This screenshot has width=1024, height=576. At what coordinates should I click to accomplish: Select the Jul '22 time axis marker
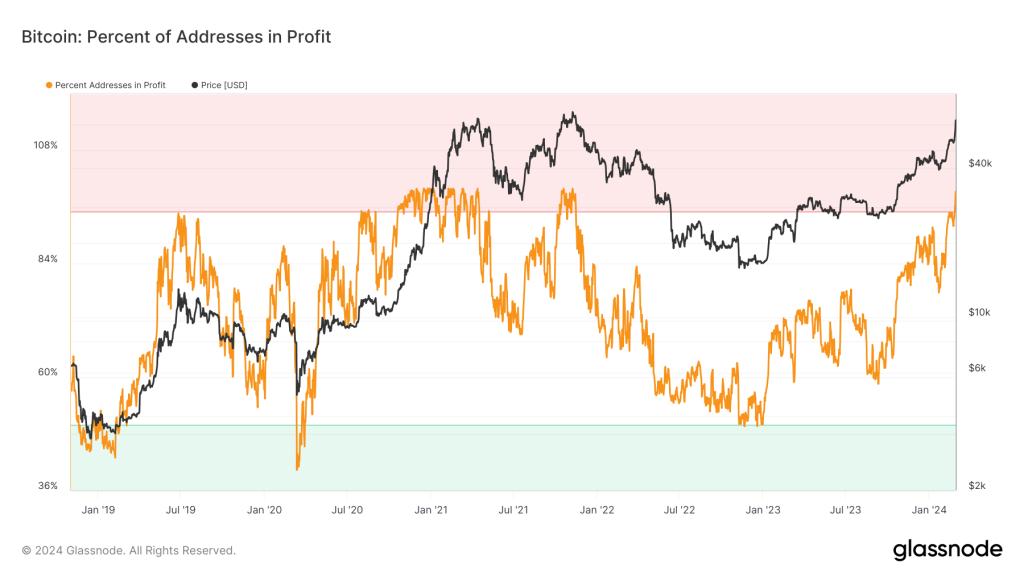pyautogui.click(x=679, y=510)
